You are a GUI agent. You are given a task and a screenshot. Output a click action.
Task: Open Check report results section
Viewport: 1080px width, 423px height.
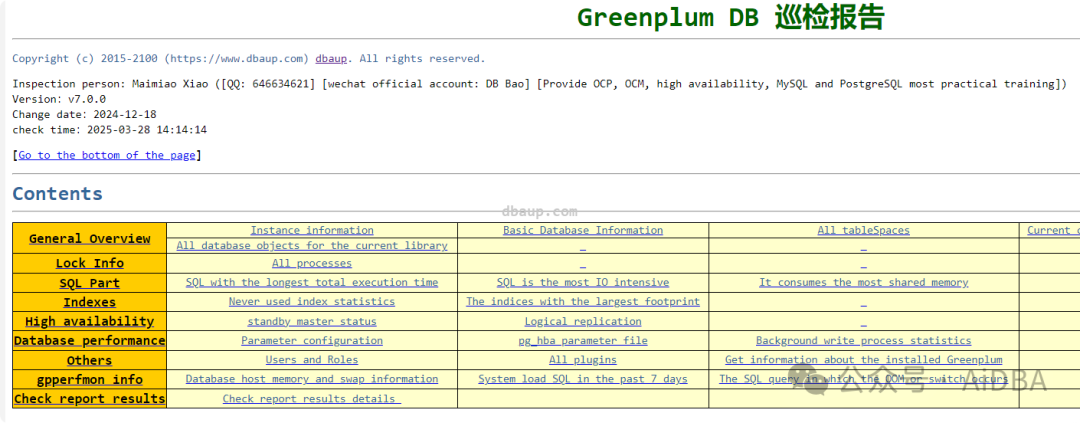click(x=90, y=398)
